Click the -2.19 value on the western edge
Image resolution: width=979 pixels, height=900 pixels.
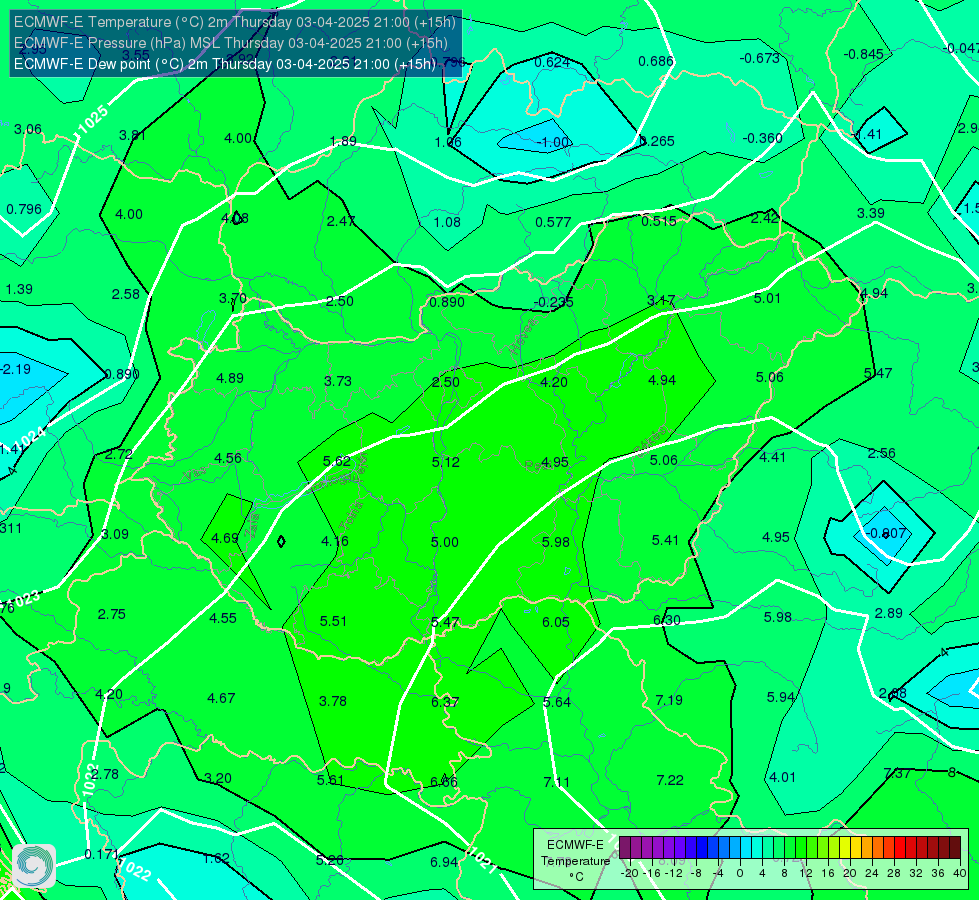pyautogui.click(x=16, y=369)
